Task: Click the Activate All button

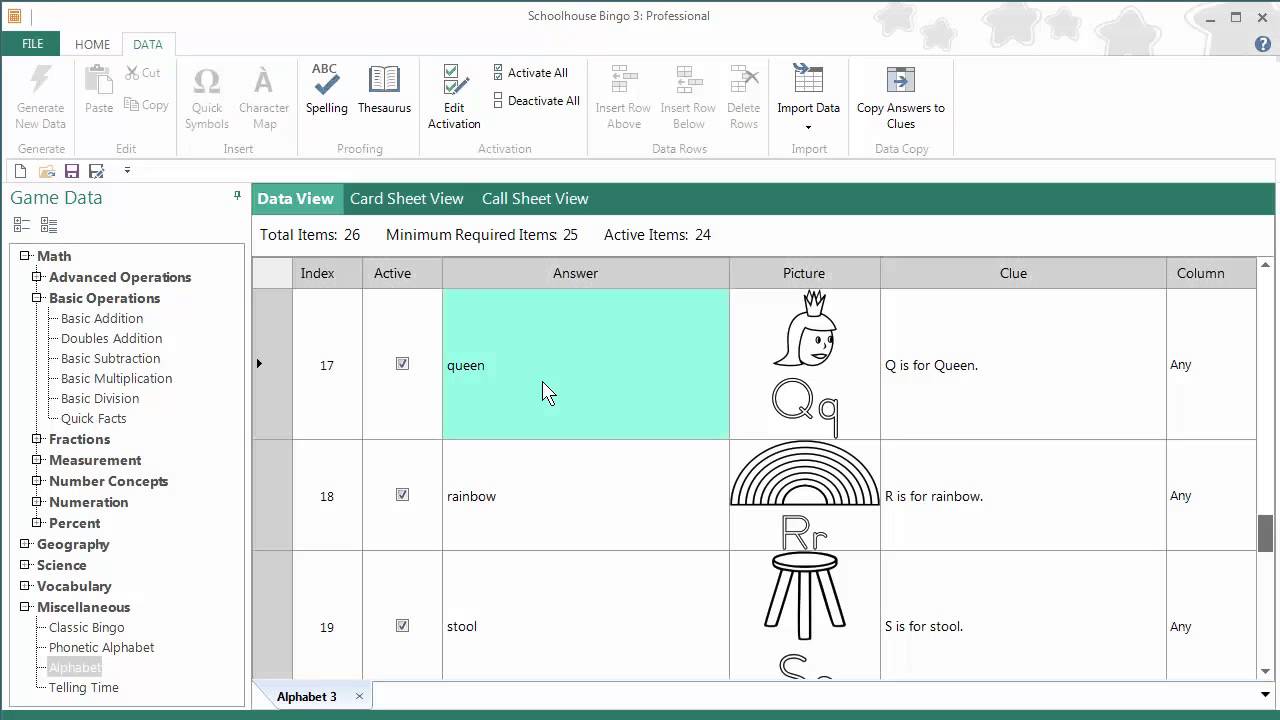Action: [531, 72]
